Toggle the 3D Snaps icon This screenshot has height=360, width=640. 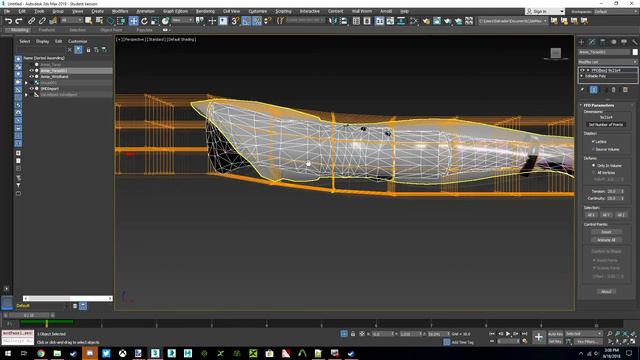[235, 21]
